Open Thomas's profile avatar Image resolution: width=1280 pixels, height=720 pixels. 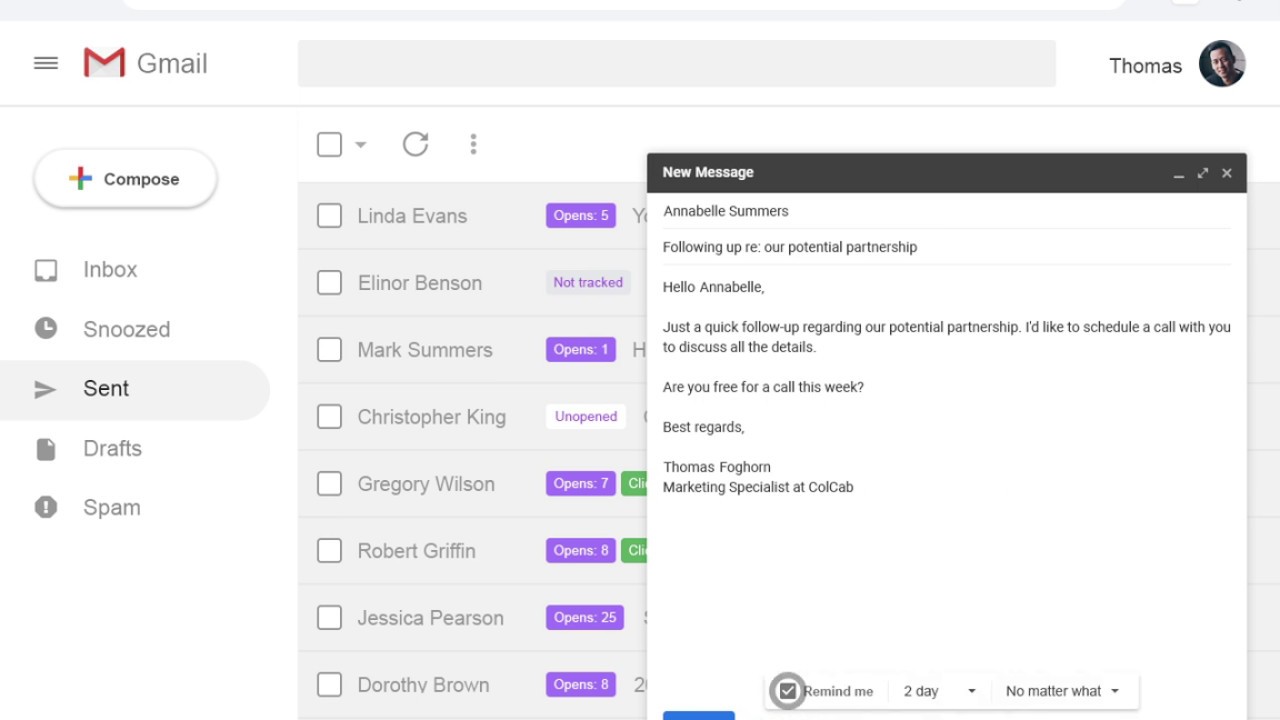(x=1221, y=65)
